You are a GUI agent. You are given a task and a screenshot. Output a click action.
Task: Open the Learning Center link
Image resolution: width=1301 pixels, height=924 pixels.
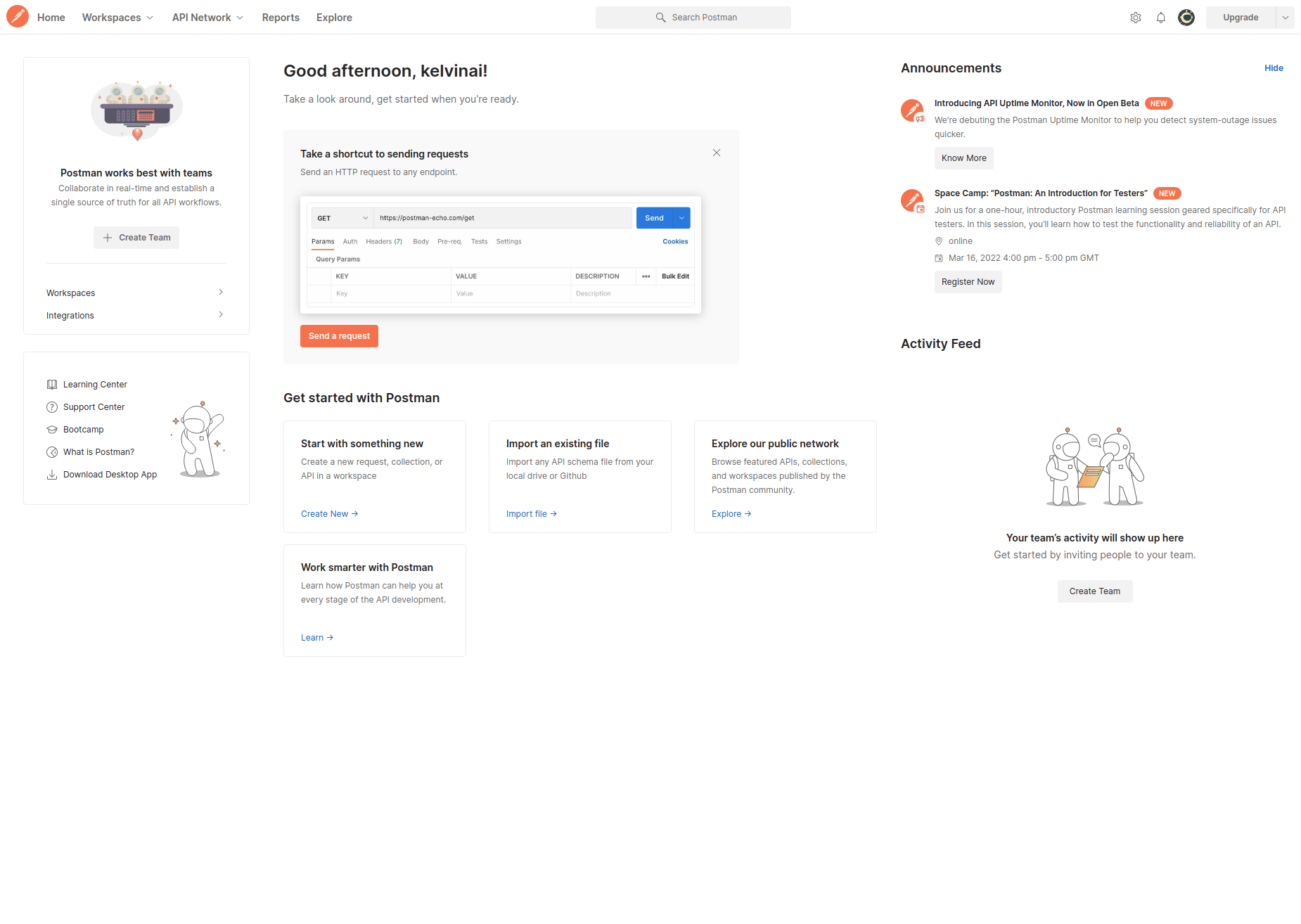95,385
